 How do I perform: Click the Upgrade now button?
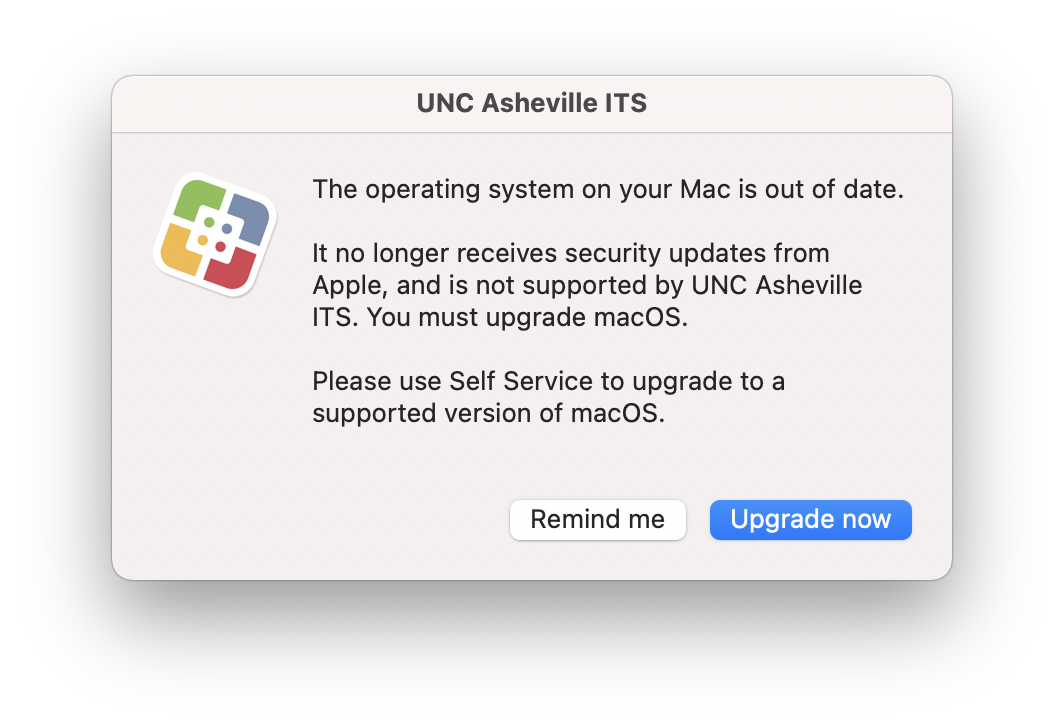(x=810, y=520)
